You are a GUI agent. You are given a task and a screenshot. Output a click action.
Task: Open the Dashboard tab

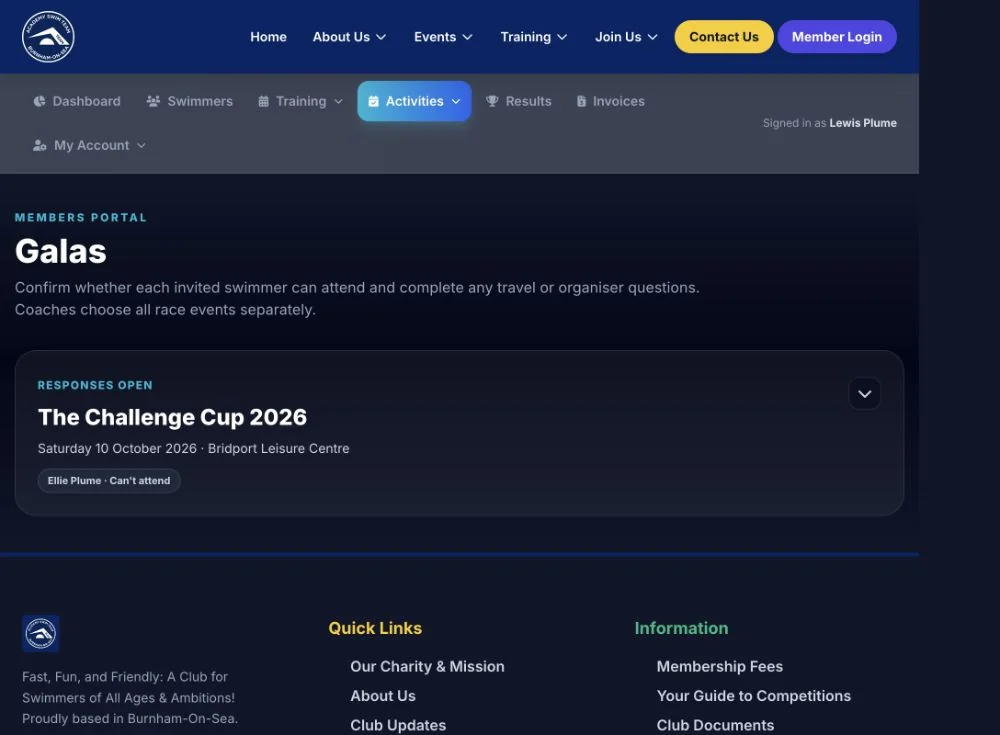[77, 101]
